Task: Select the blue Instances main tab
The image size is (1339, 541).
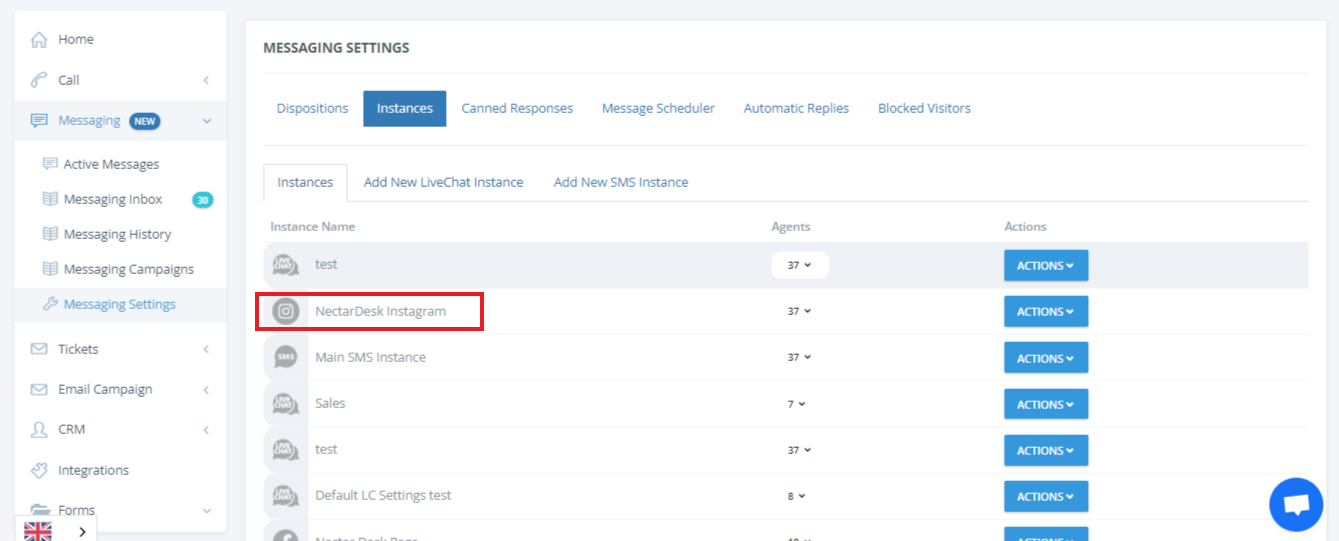Action: coord(405,108)
